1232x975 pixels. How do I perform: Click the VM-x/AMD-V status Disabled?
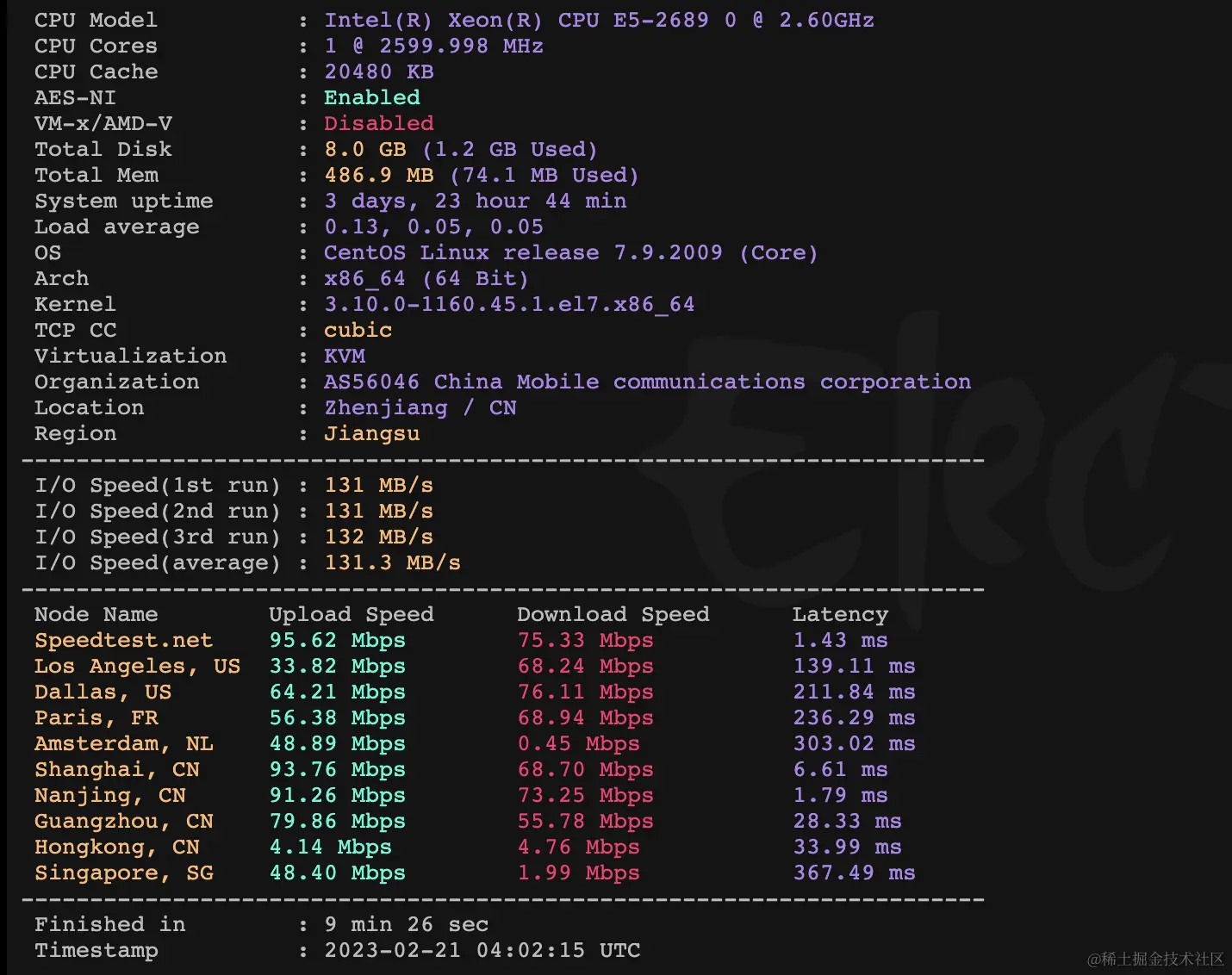pos(378,123)
